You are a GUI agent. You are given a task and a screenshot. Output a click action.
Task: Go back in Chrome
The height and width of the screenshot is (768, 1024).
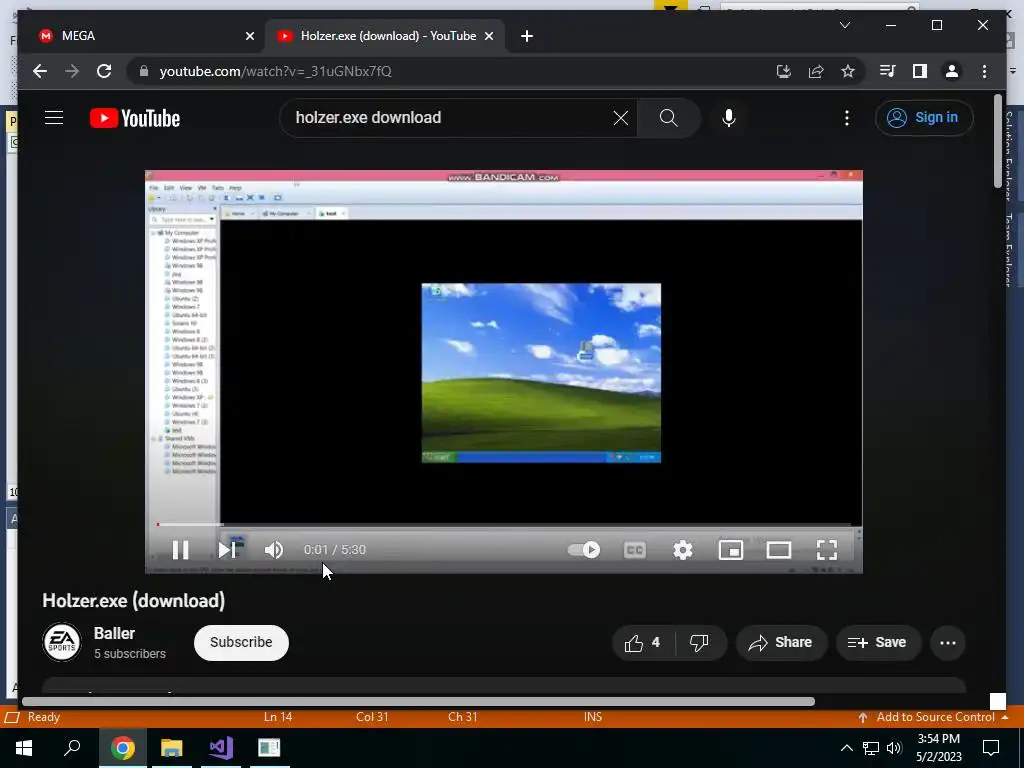click(40, 71)
